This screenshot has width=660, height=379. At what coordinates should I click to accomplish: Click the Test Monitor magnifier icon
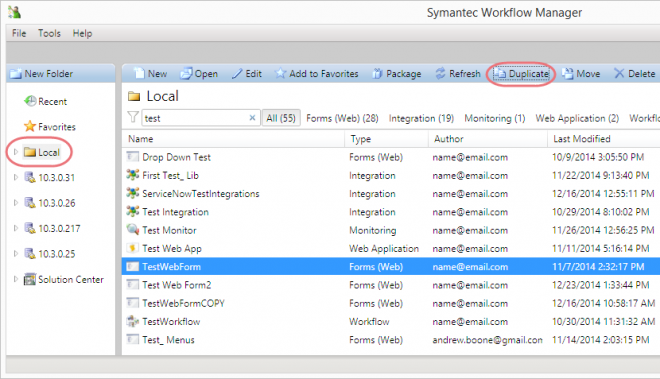[133, 230]
